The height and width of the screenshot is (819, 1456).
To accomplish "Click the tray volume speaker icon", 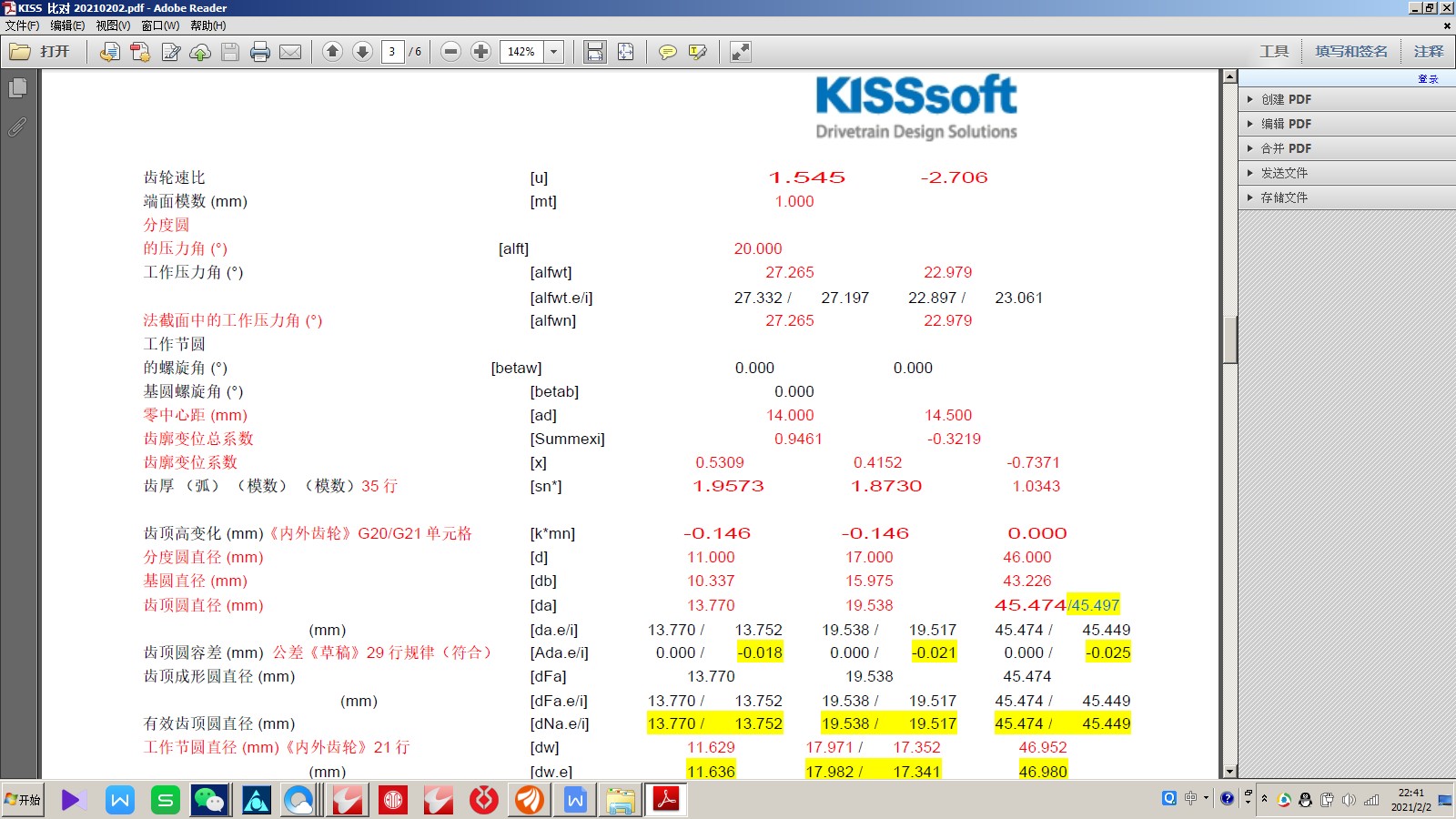I will pos(1349,800).
